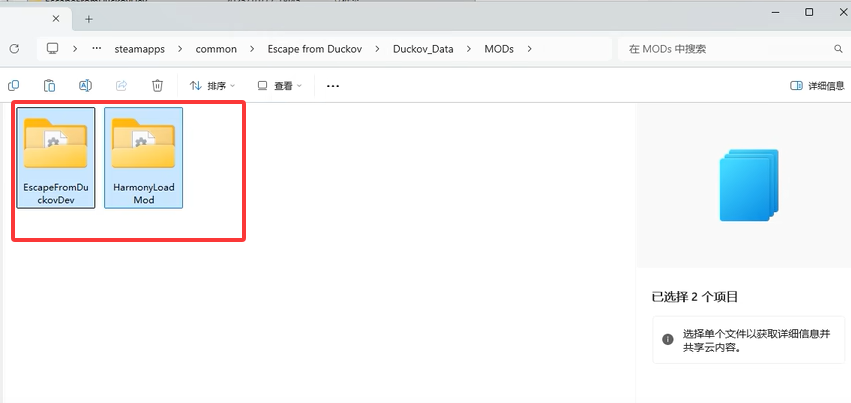
Task: Toggle the 详细信息 details pane button
Action: (x=816, y=86)
